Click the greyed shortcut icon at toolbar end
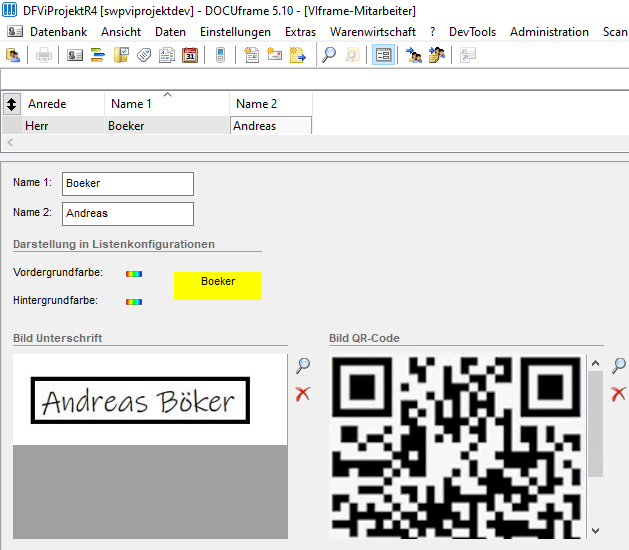Image resolution: width=629 pixels, height=550 pixels. click(468, 55)
